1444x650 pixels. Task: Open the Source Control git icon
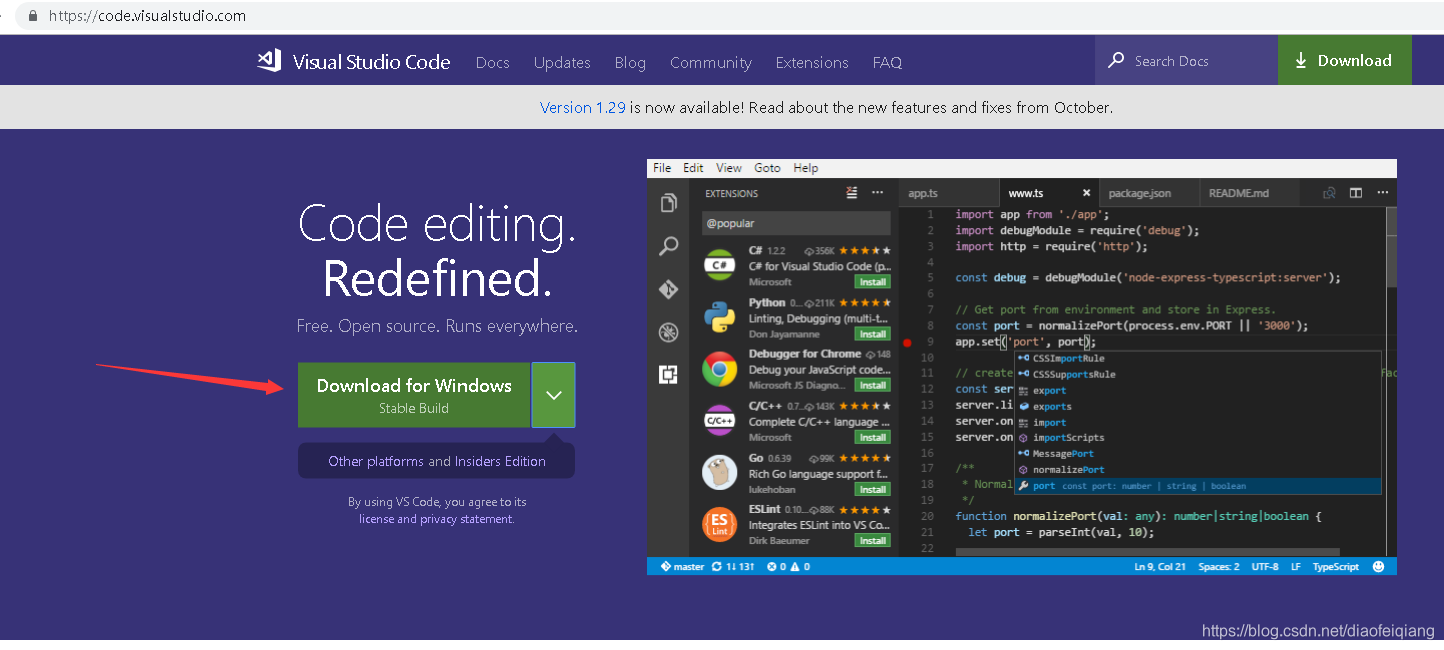point(669,289)
